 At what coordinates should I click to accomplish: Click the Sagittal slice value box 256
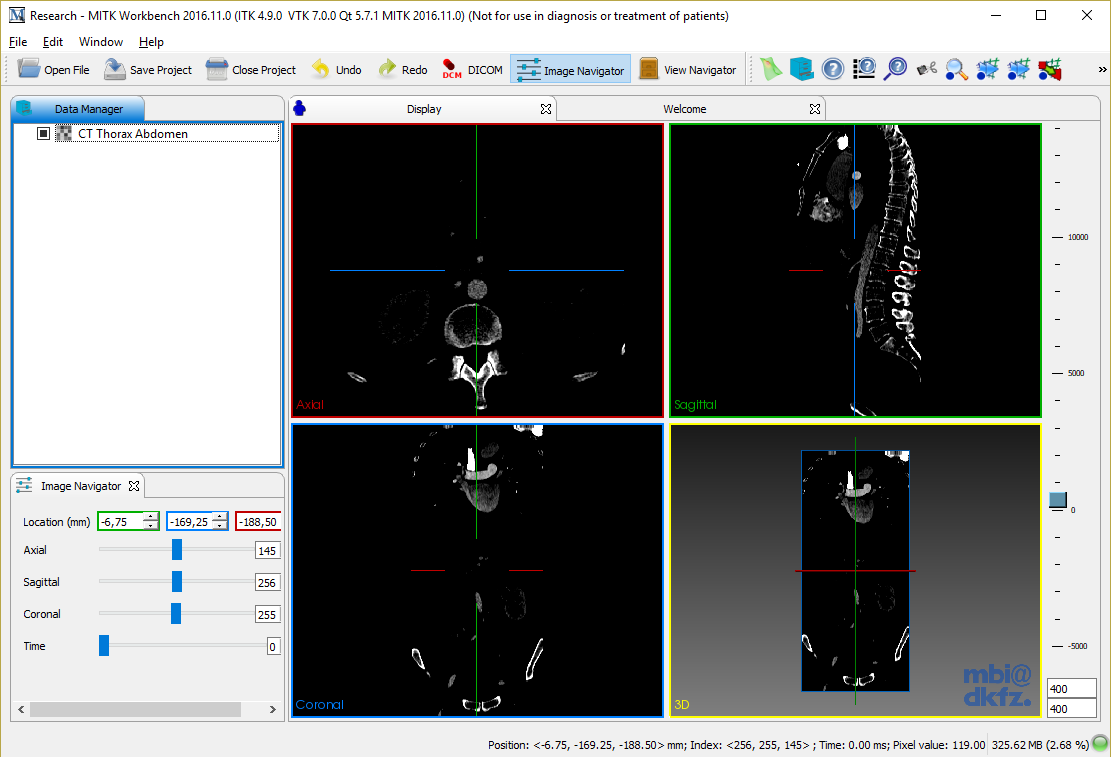(x=267, y=583)
